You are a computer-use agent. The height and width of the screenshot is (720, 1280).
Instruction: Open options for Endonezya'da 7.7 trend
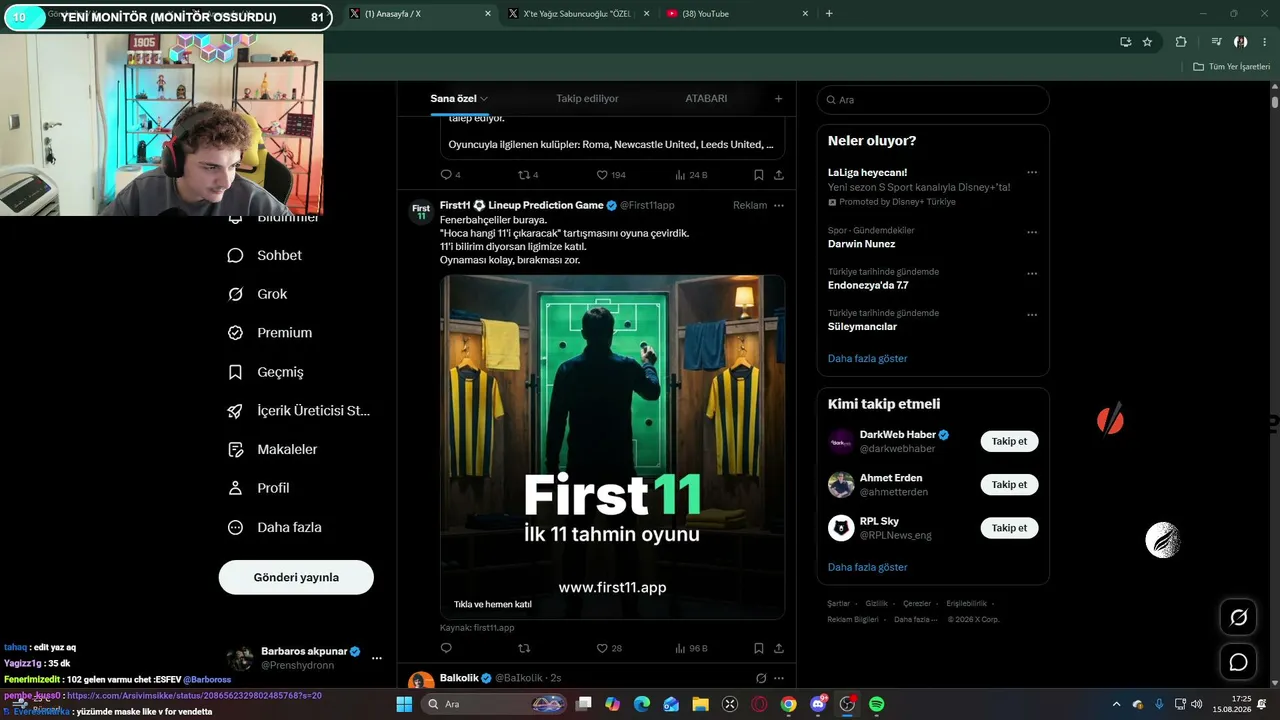click(x=1032, y=273)
